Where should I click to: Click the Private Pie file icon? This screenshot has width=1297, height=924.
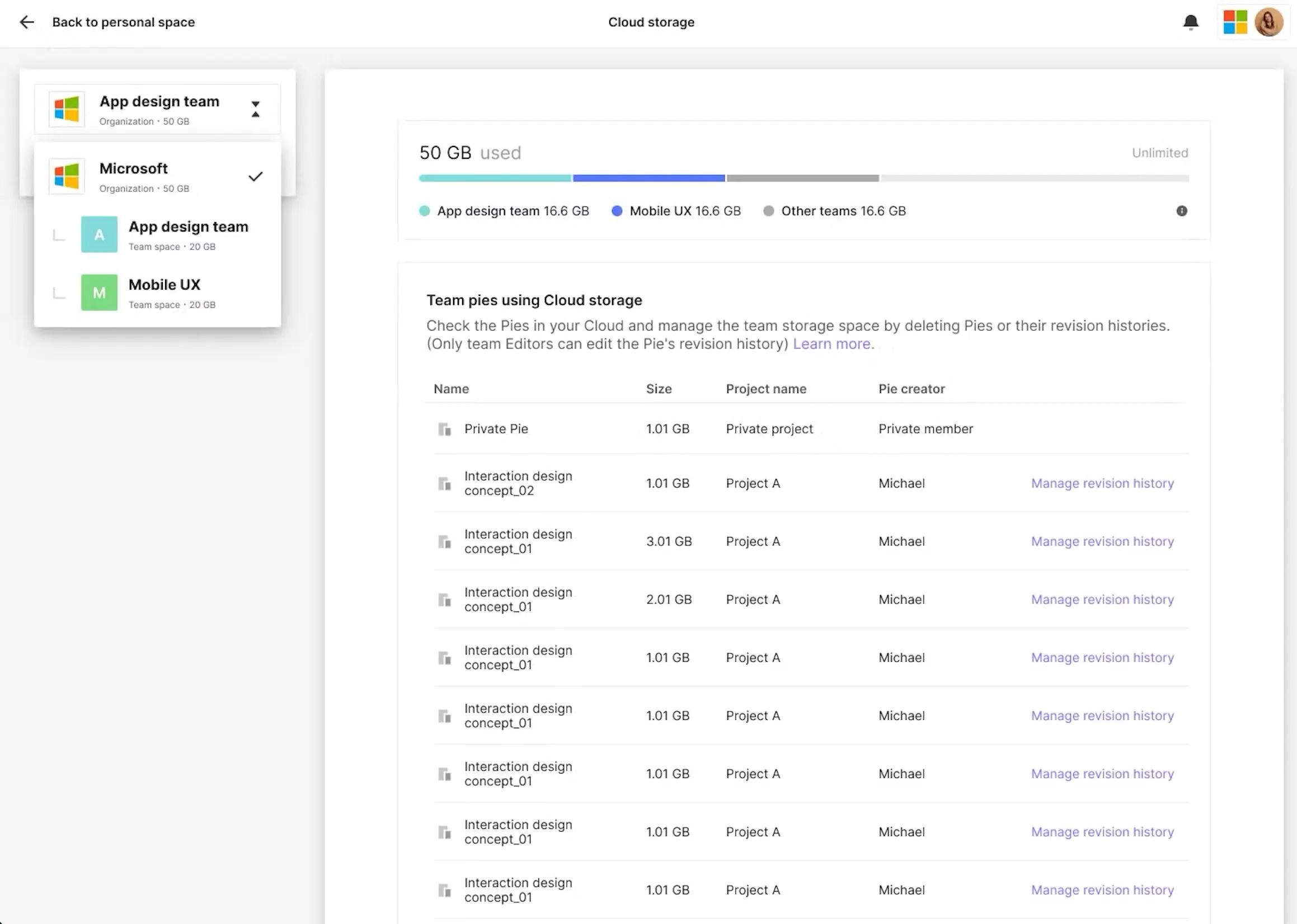(445, 429)
